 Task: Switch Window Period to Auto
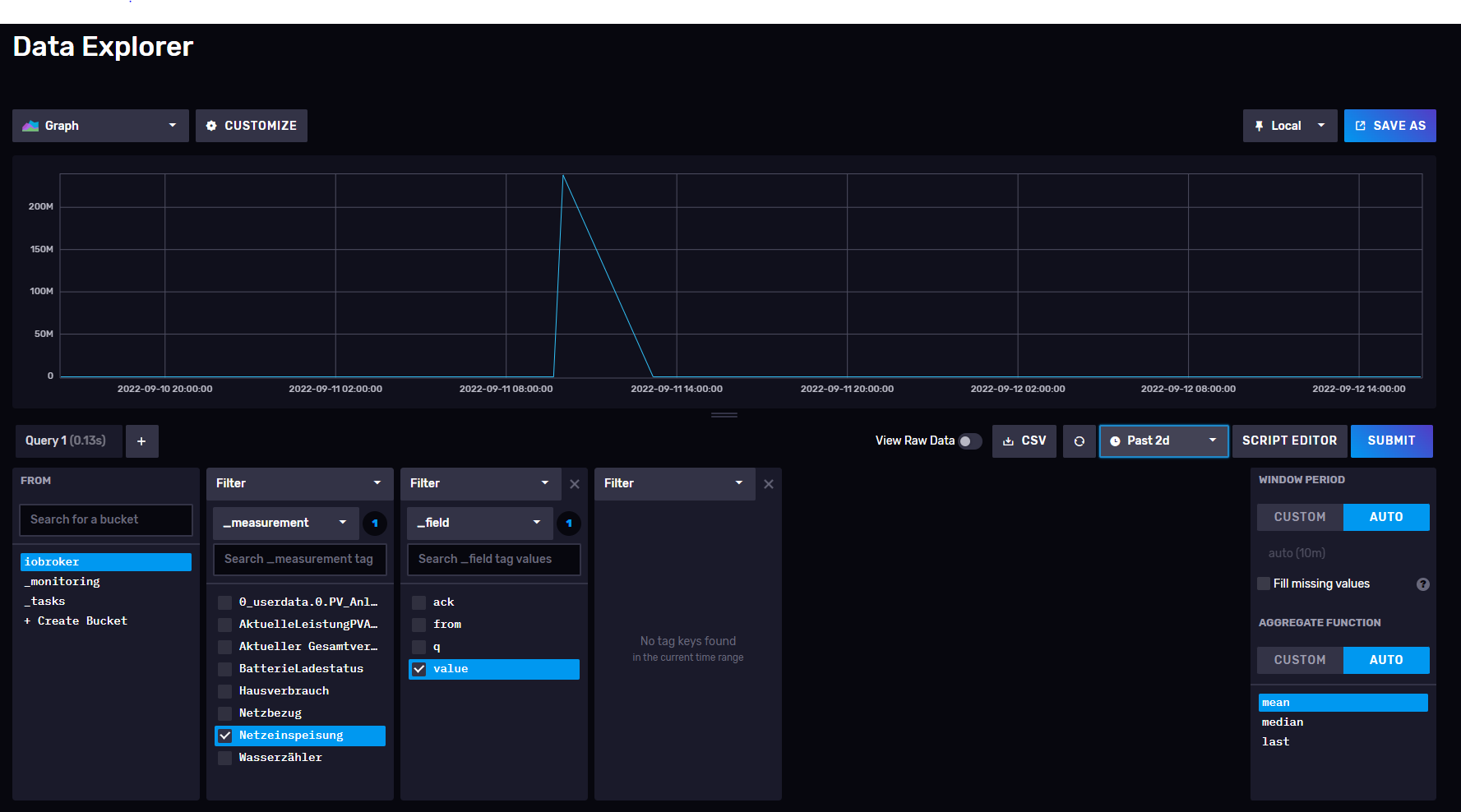click(x=1386, y=517)
